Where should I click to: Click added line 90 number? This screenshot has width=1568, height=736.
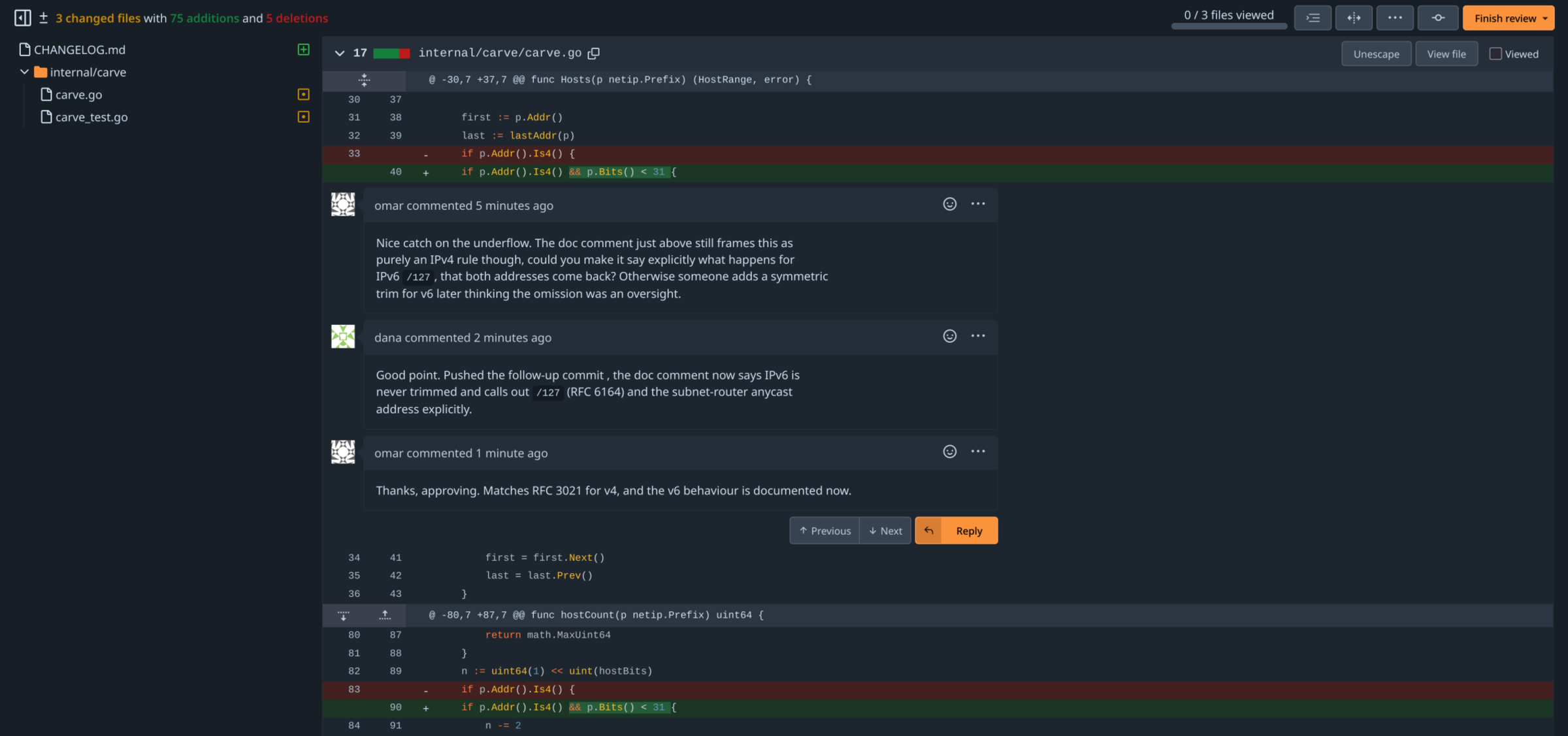point(396,707)
